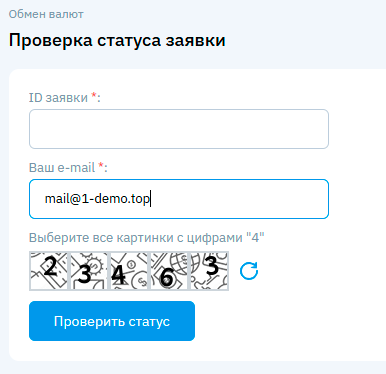Select the captcha picture showing digit 2
The height and width of the screenshot is (374, 386).
(49, 271)
